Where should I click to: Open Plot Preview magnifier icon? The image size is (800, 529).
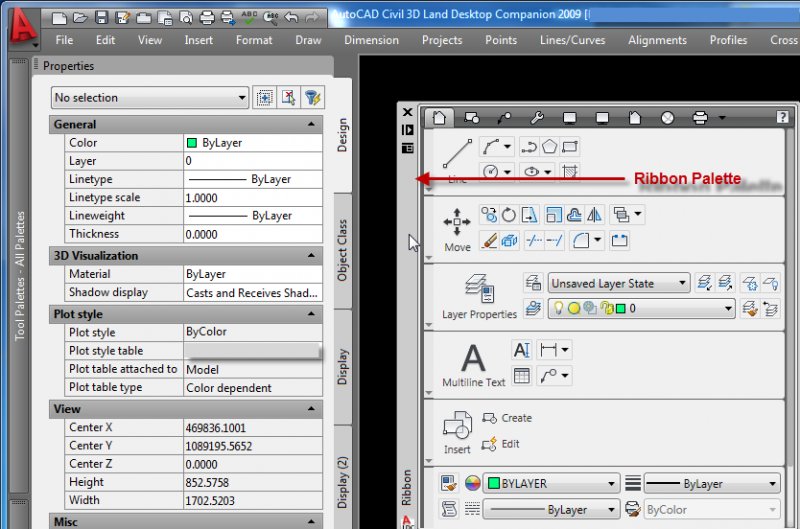[186, 18]
